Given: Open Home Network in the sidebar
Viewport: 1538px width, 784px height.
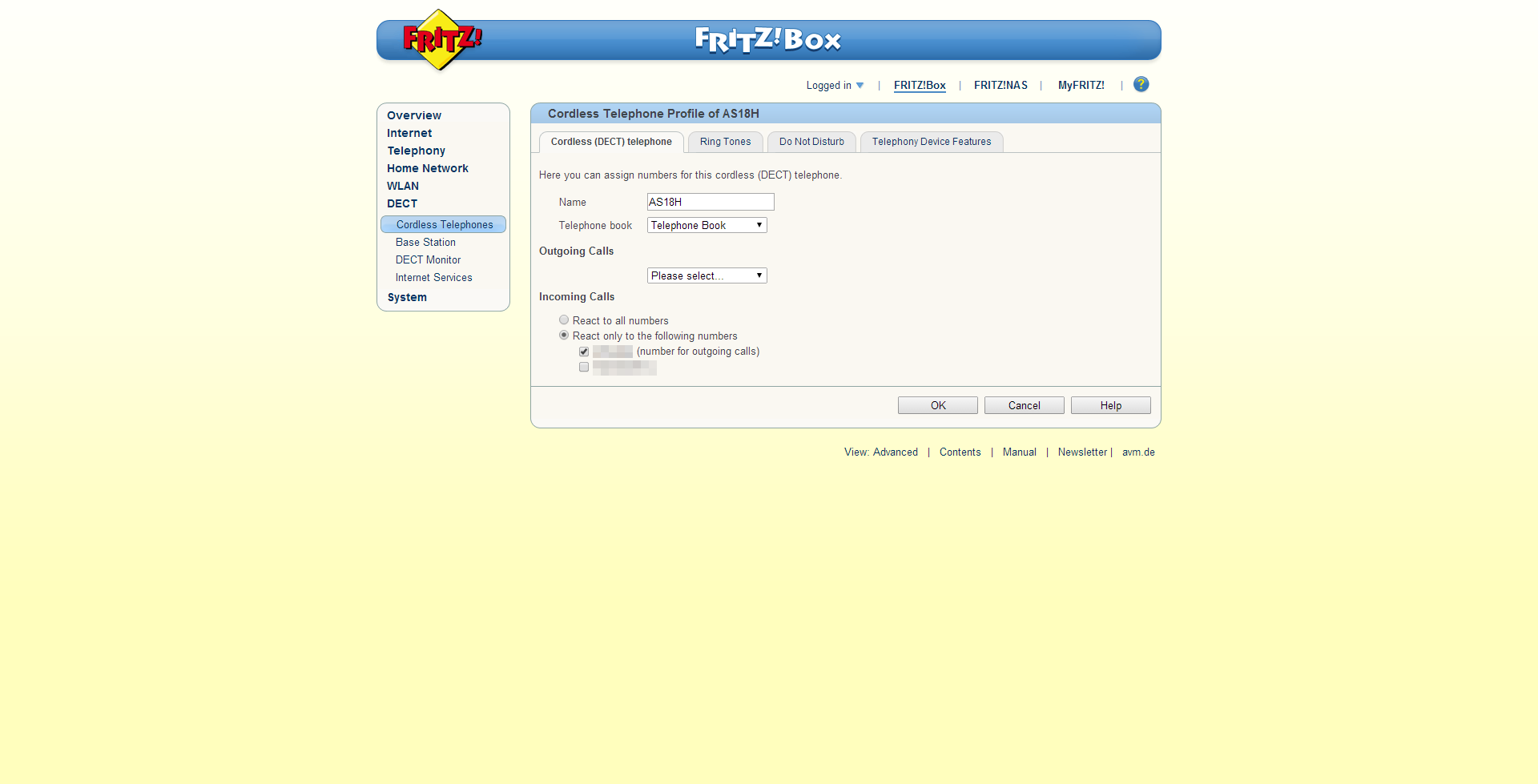Looking at the screenshot, I should pos(428,168).
